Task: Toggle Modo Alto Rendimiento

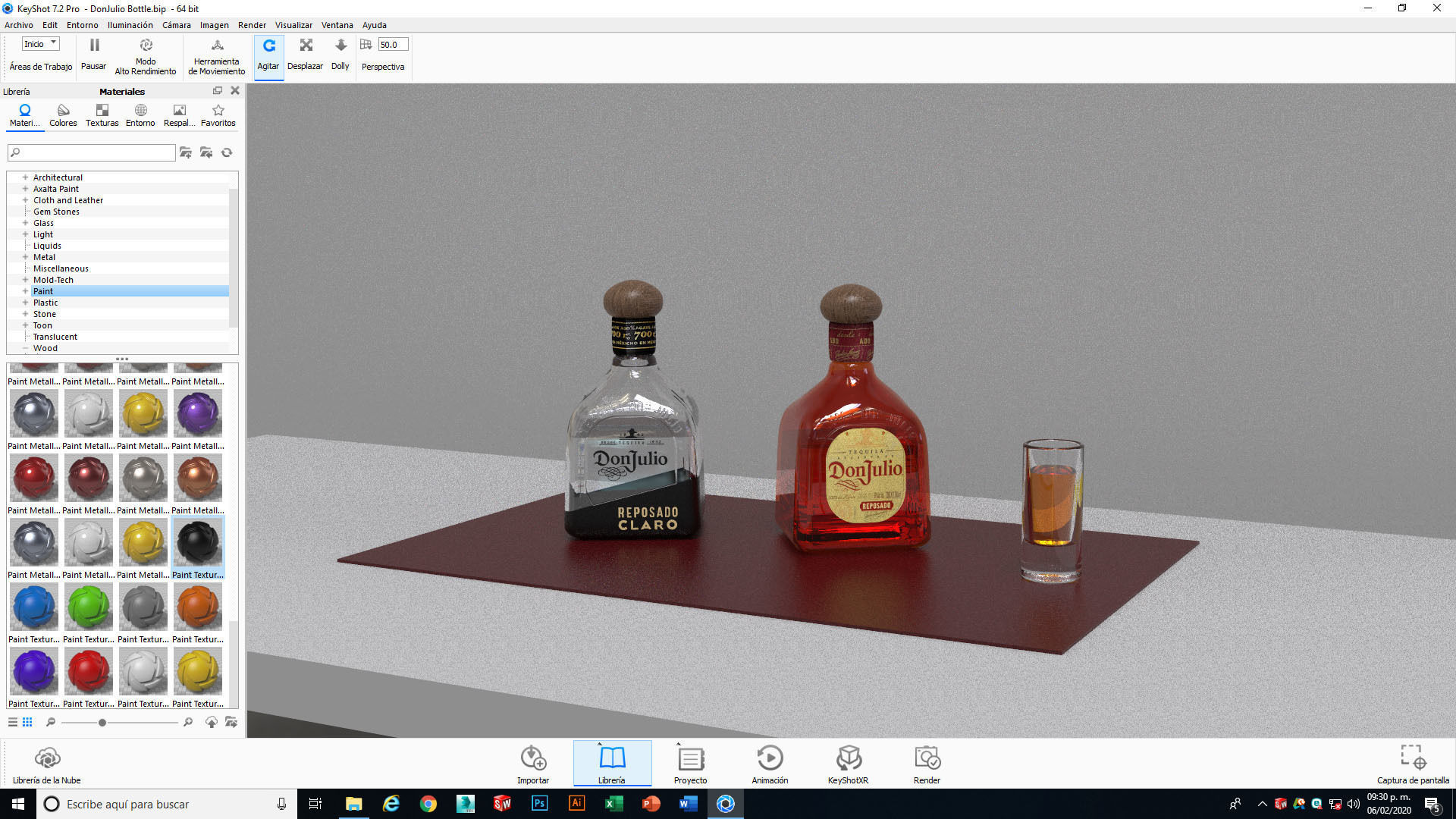Action: point(146,56)
